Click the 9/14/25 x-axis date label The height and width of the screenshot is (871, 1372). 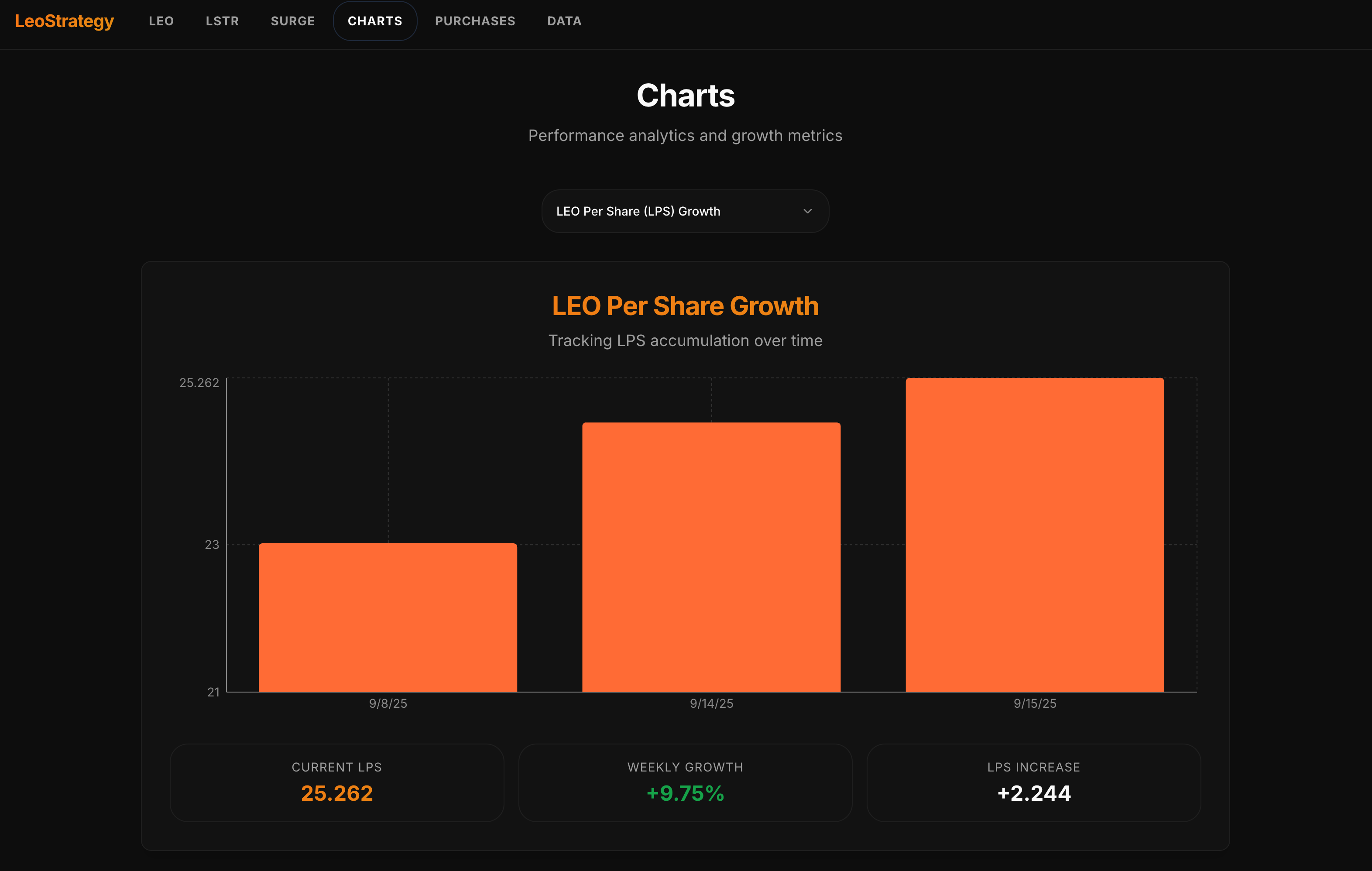click(x=711, y=703)
